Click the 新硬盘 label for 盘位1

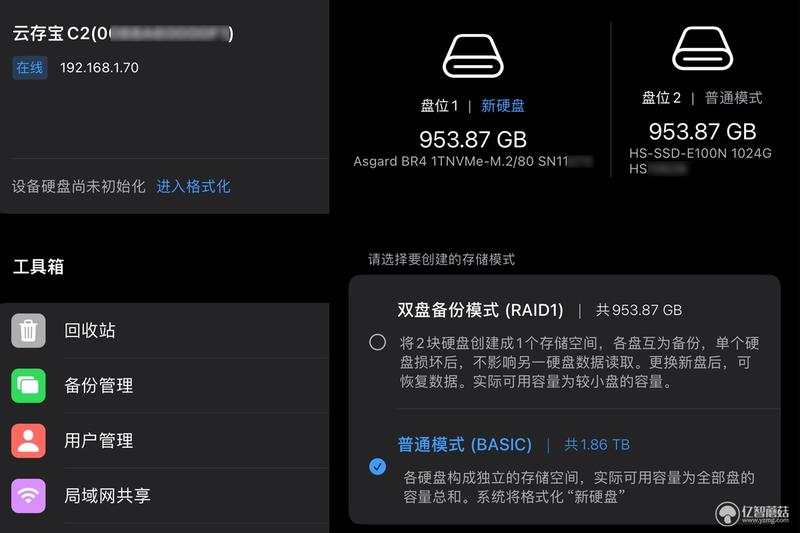tap(503, 106)
